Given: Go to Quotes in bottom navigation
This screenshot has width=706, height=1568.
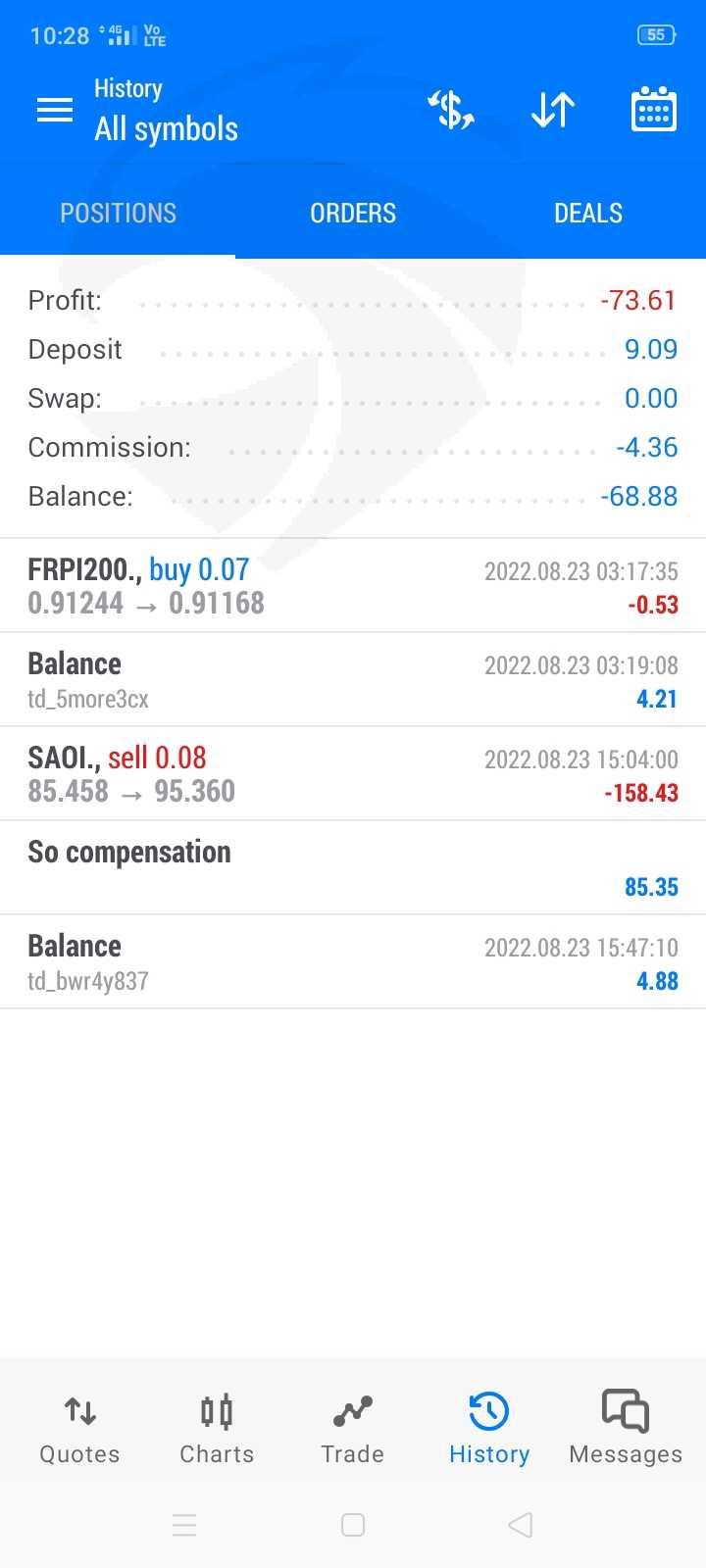Looking at the screenshot, I should click(79, 1429).
